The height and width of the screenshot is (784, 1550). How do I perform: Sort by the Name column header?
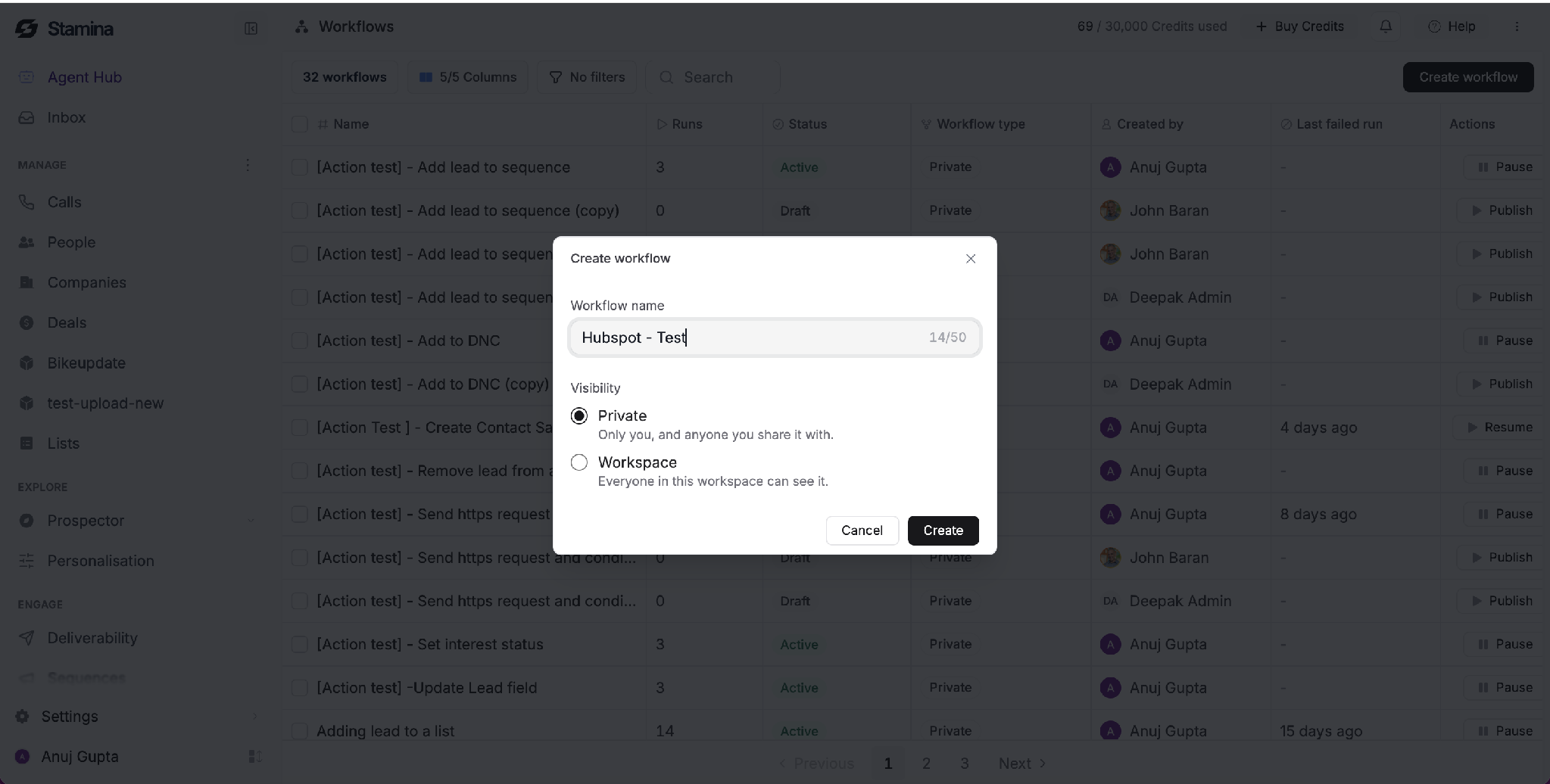coord(343,124)
